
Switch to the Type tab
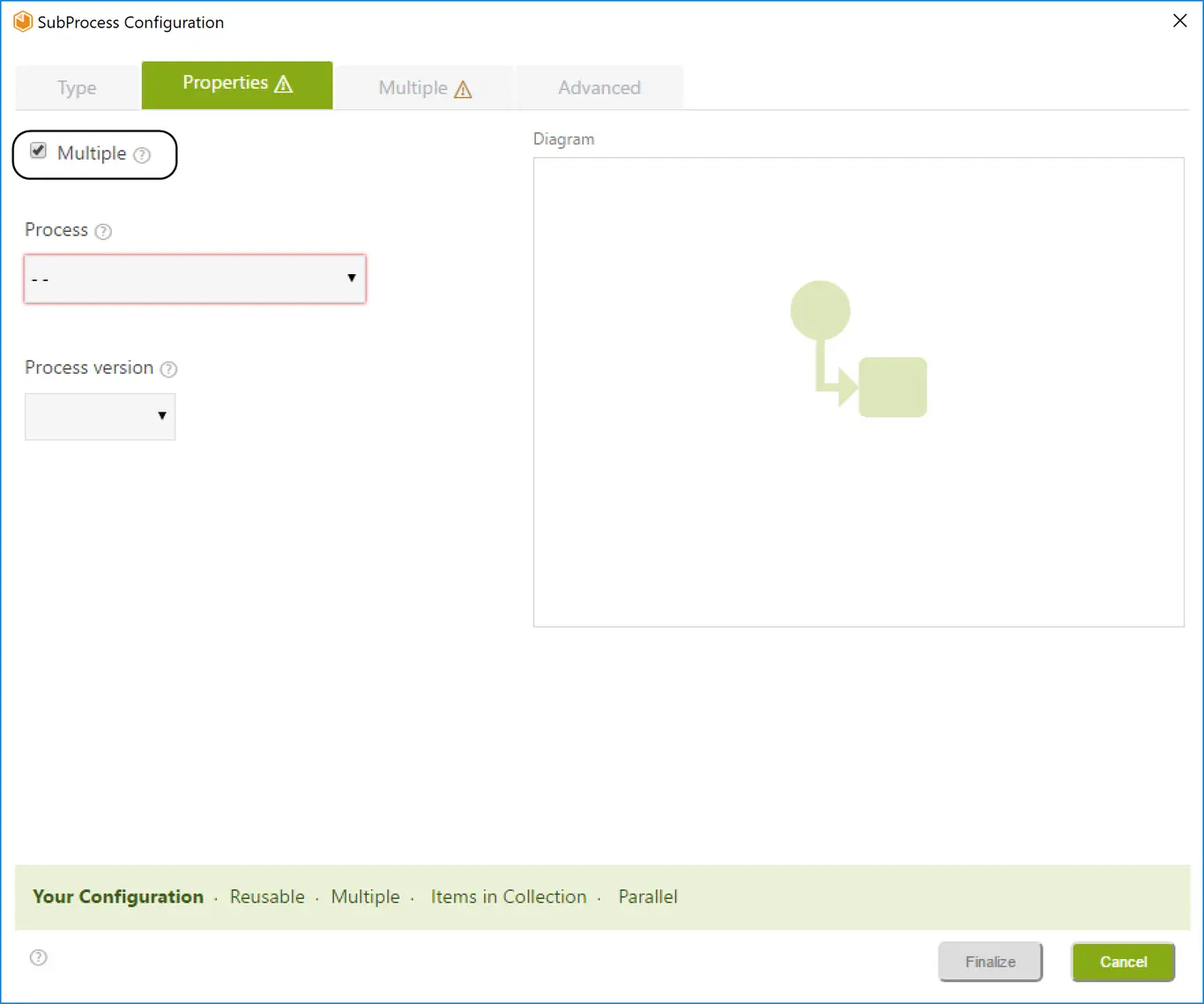pos(78,87)
